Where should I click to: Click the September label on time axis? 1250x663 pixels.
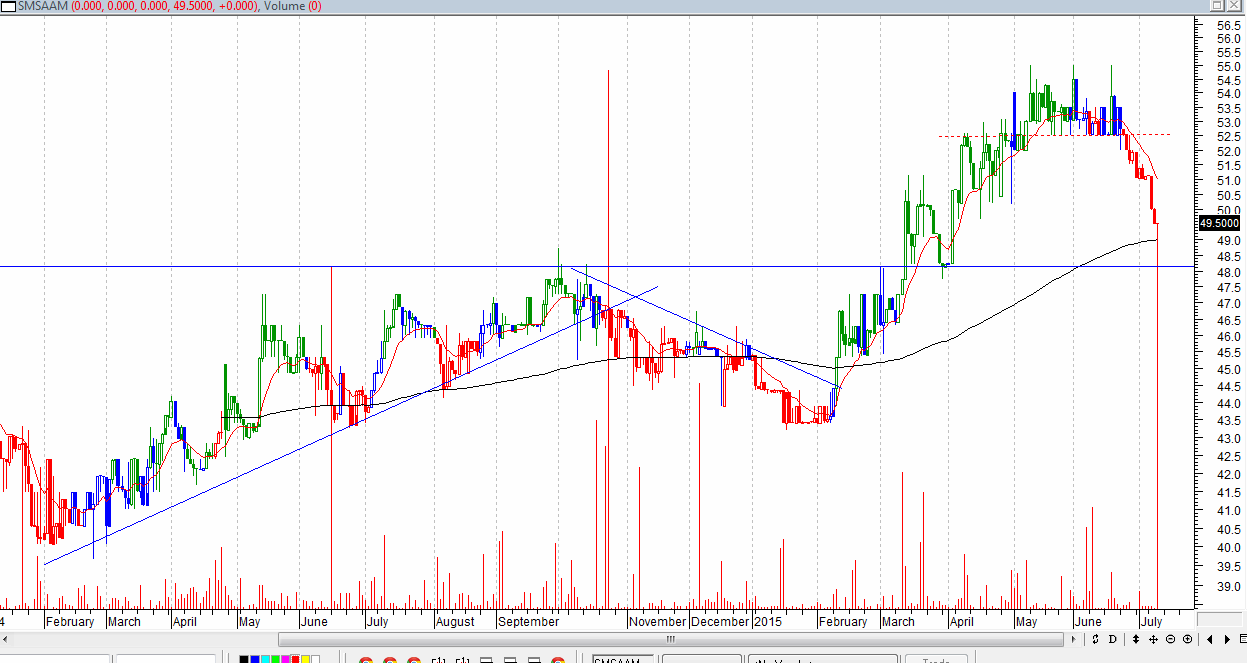[528, 621]
